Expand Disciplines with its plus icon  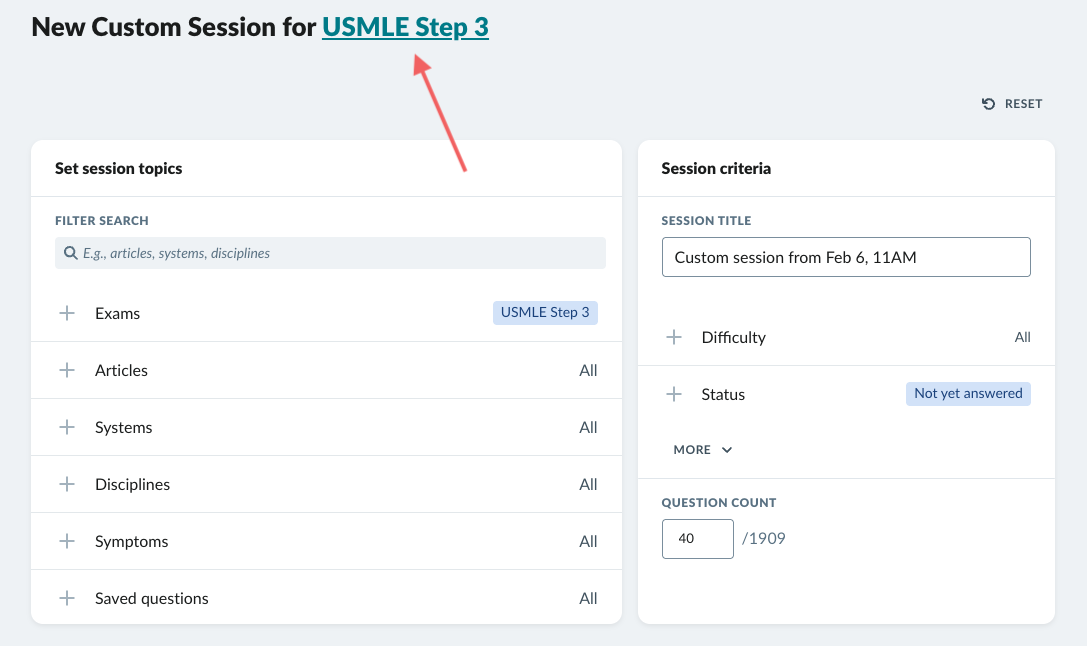tap(67, 484)
